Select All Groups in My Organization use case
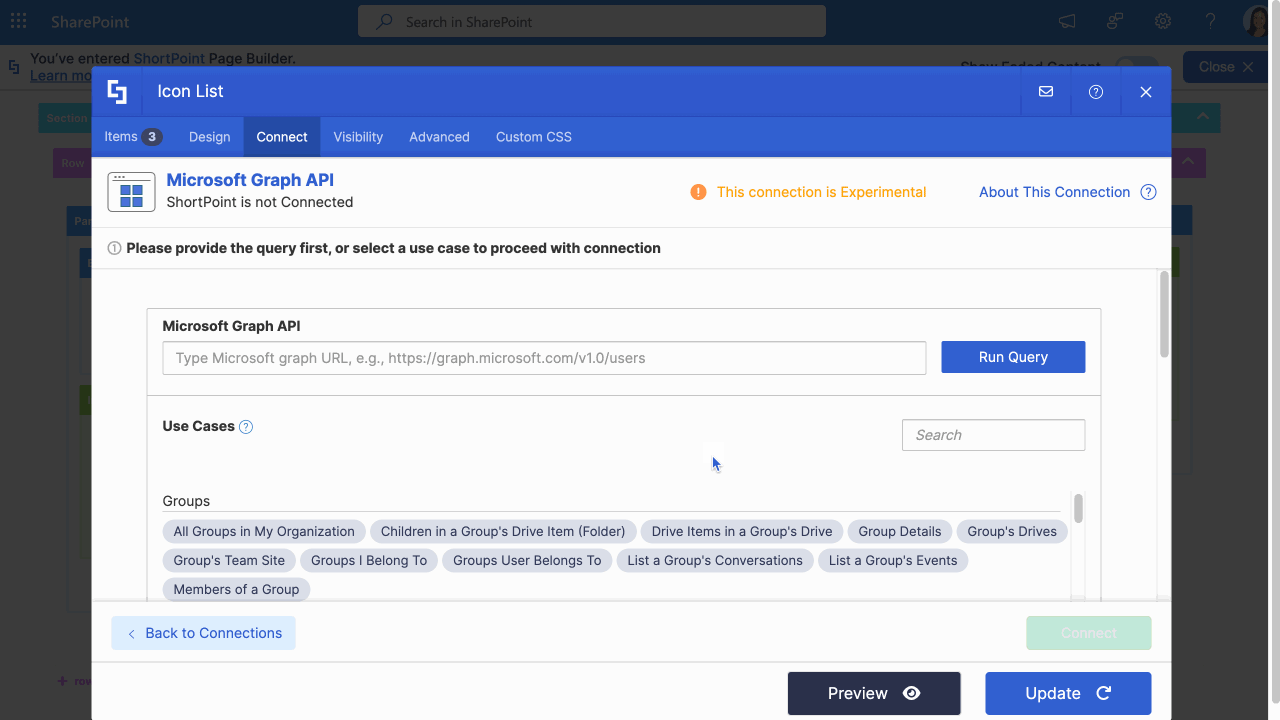1280x720 pixels. click(264, 531)
